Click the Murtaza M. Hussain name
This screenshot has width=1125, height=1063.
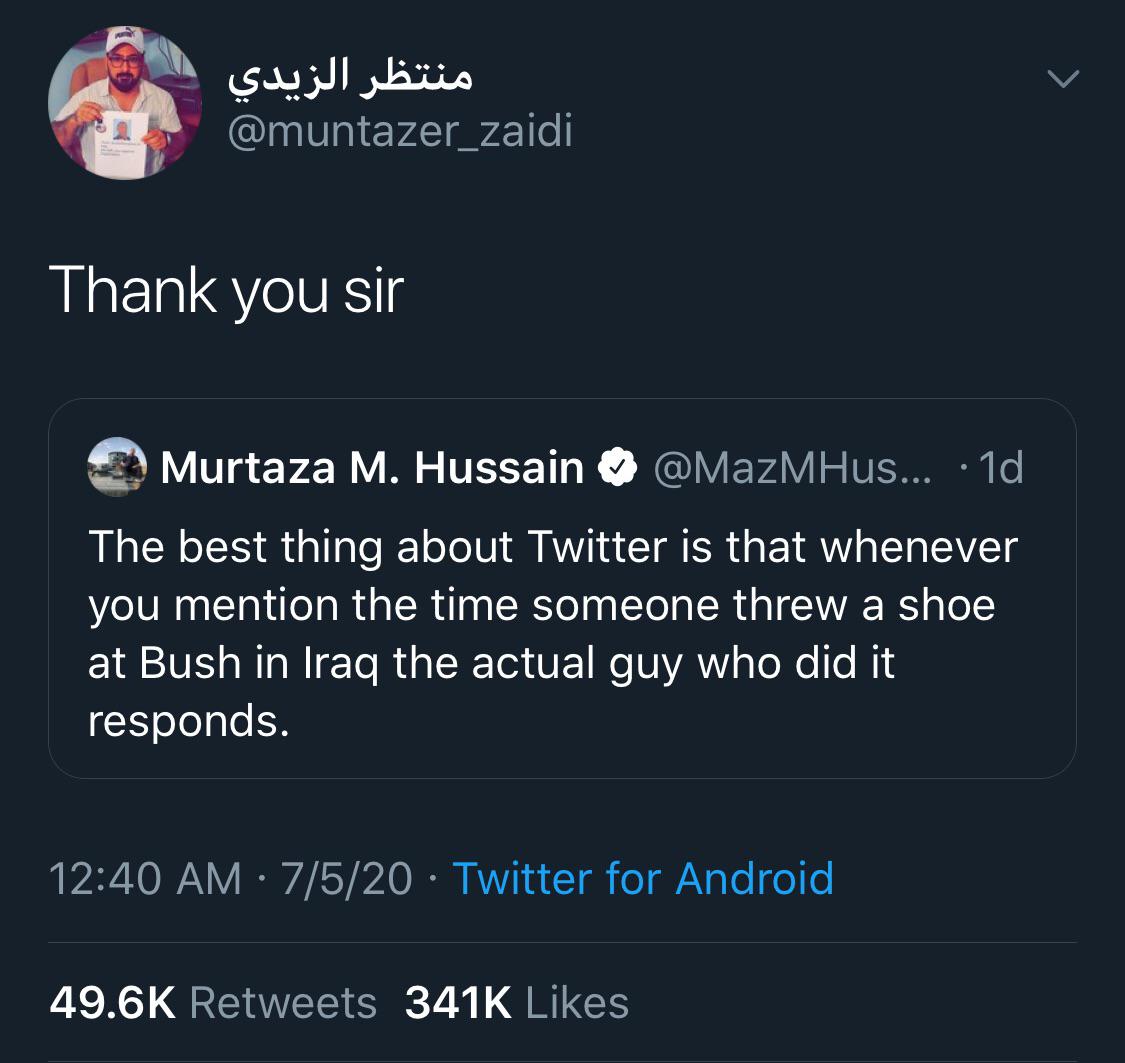372,467
